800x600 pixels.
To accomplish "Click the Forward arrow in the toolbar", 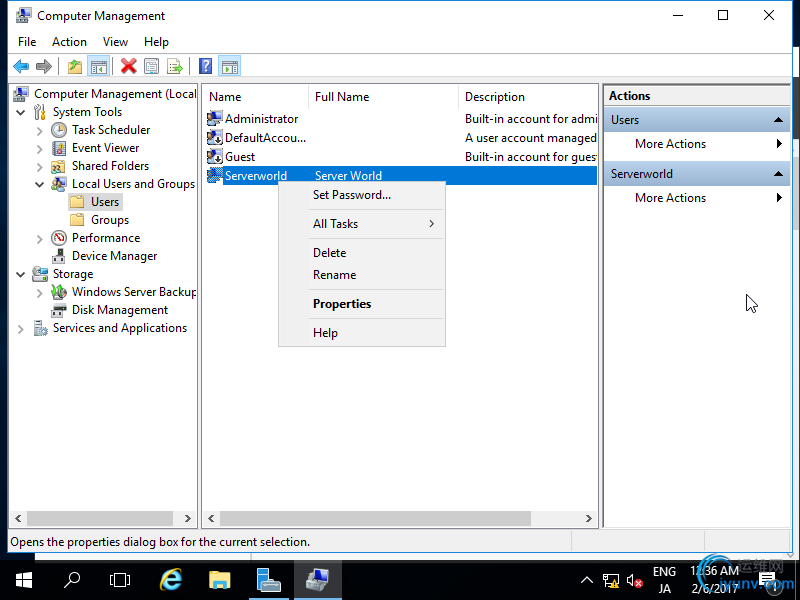I will (44, 66).
